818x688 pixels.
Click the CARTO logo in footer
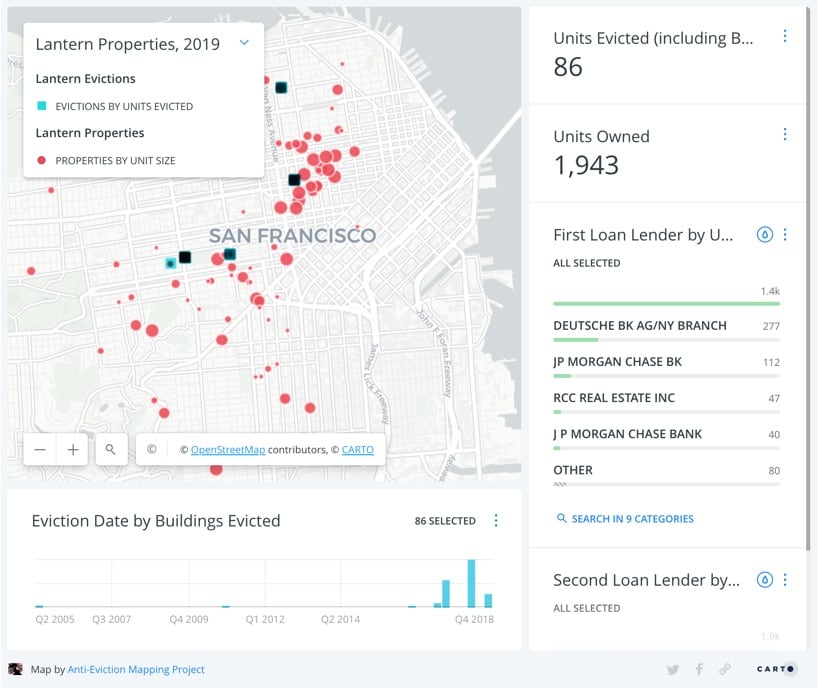pos(775,669)
